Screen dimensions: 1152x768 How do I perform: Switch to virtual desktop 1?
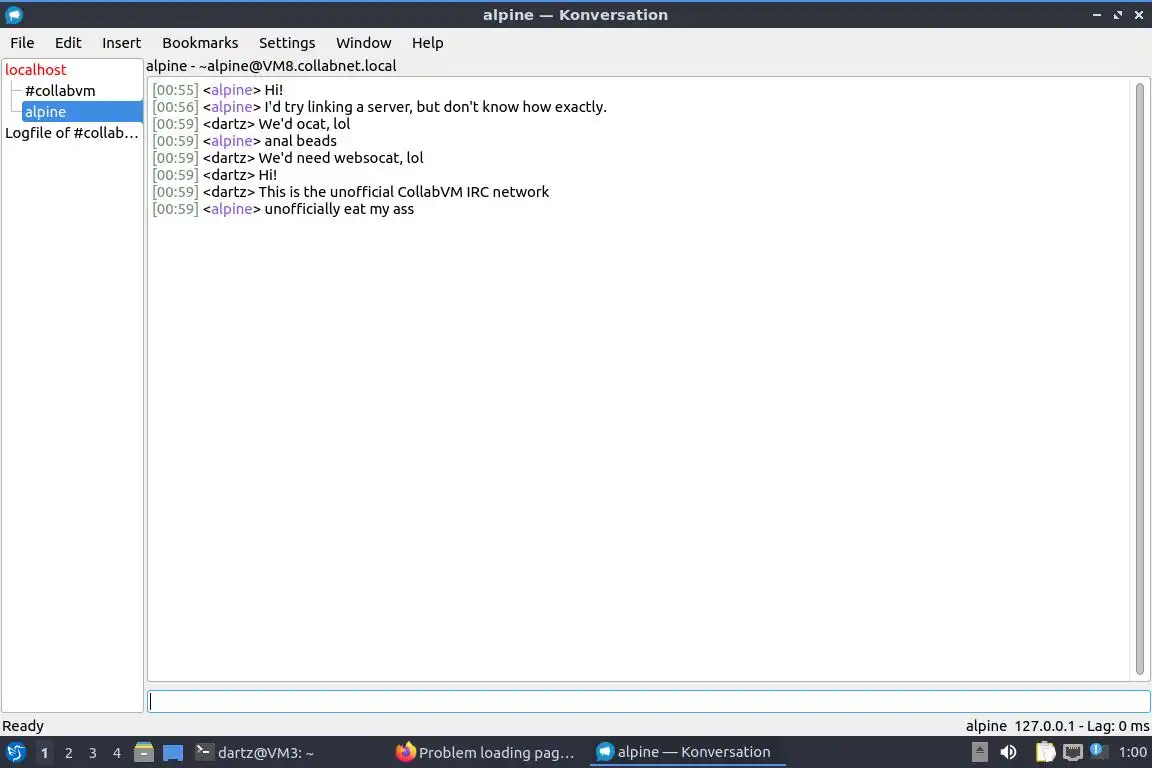click(x=45, y=753)
